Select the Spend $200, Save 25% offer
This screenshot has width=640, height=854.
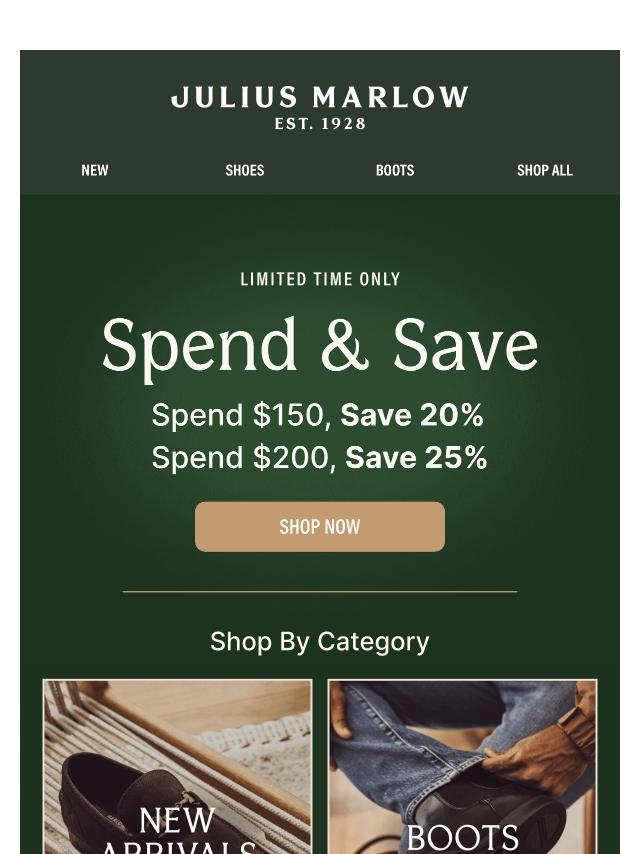[x=319, y=457]
